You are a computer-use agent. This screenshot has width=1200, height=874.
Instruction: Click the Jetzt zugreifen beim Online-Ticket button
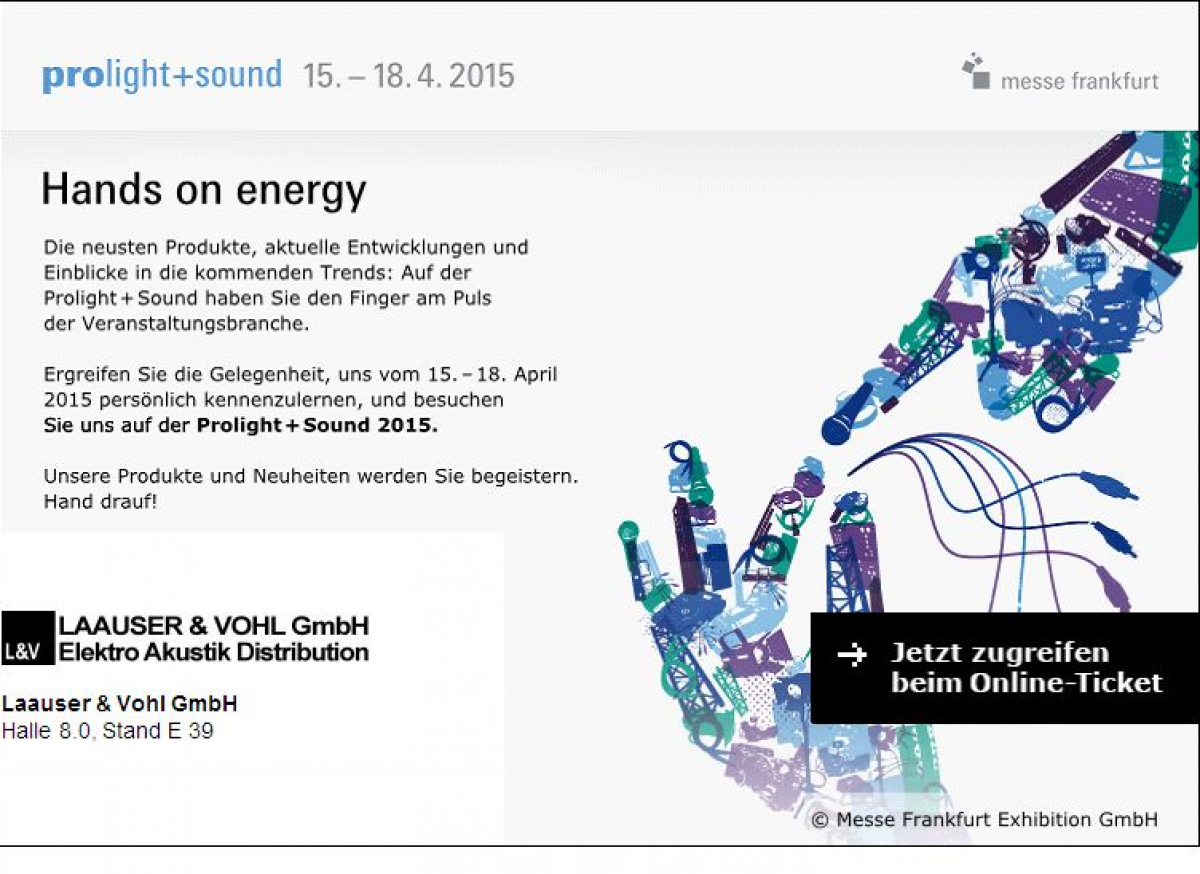(x=1004, y=668)
